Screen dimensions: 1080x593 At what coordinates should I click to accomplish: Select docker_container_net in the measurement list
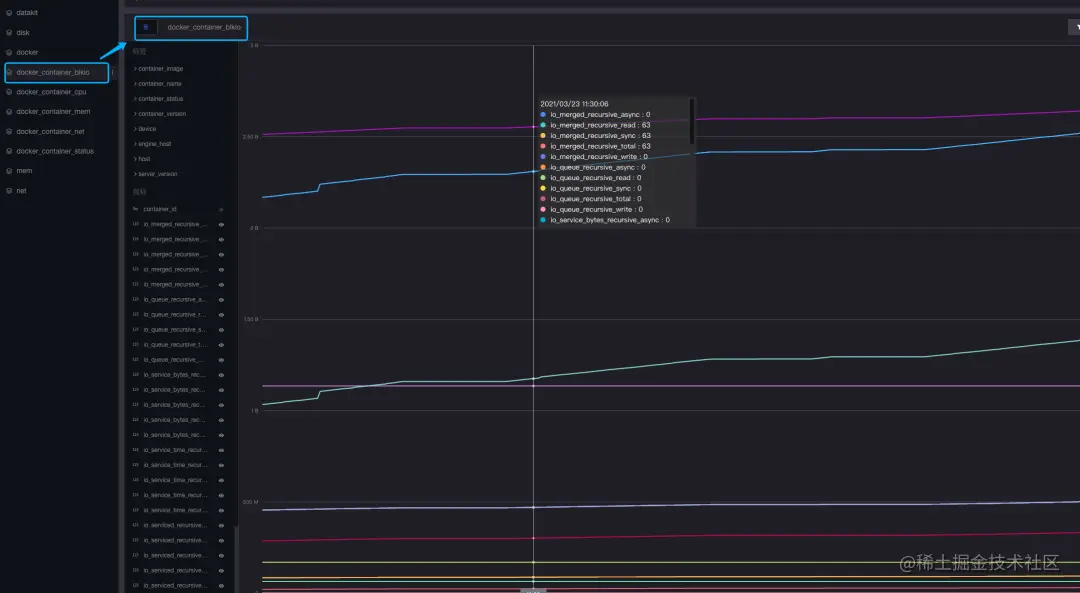coord(50,132)
